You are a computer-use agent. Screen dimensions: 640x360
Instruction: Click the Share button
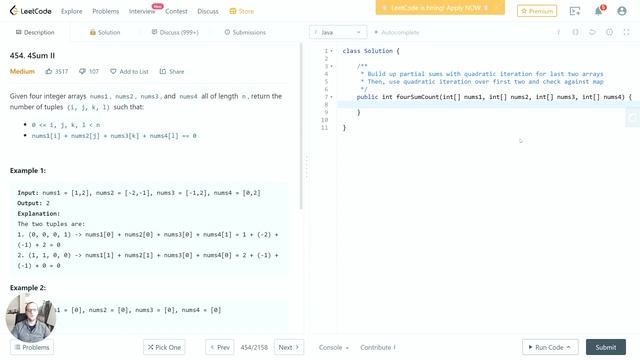(172, 71)
